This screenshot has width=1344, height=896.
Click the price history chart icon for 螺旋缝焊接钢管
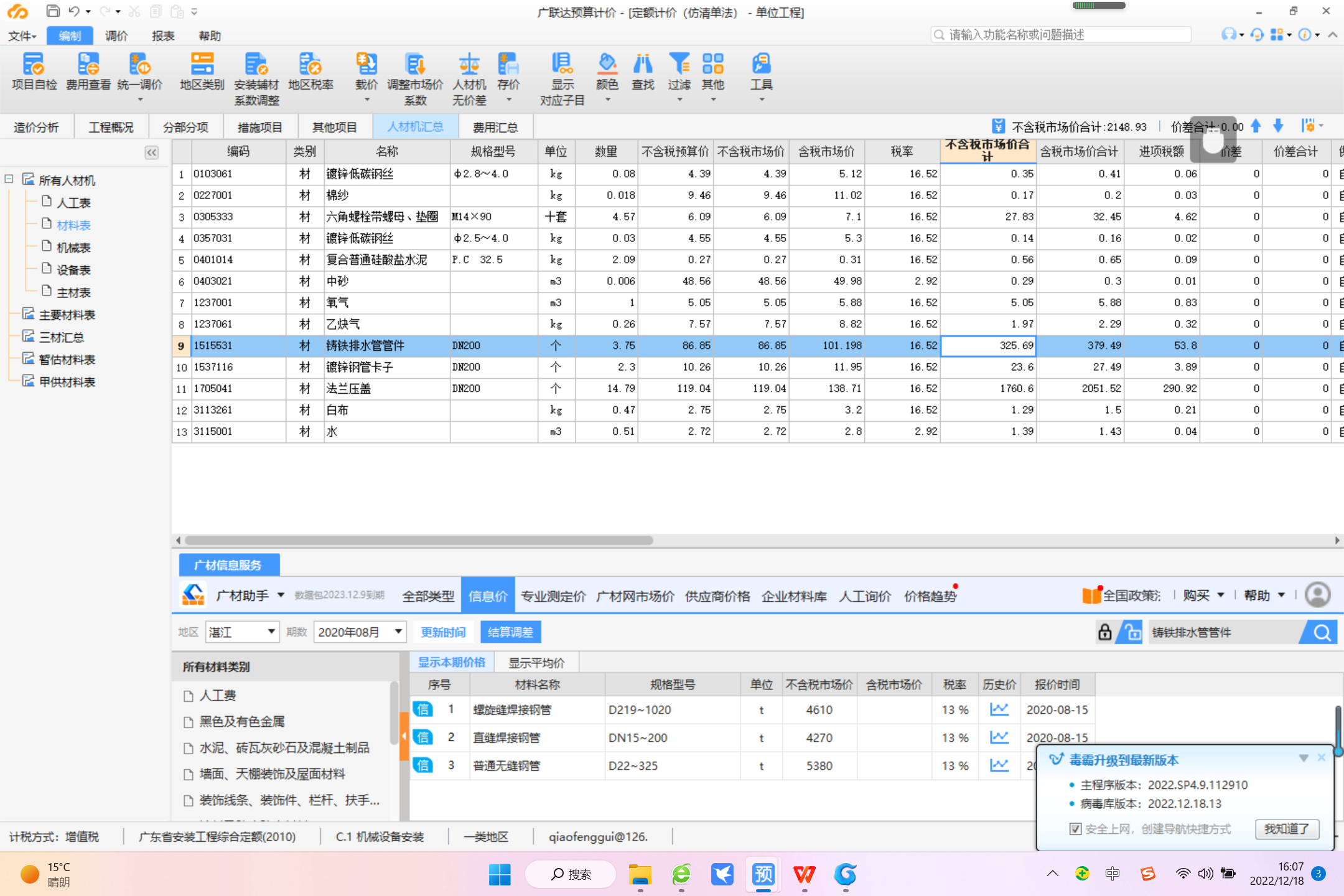(999, 710)
